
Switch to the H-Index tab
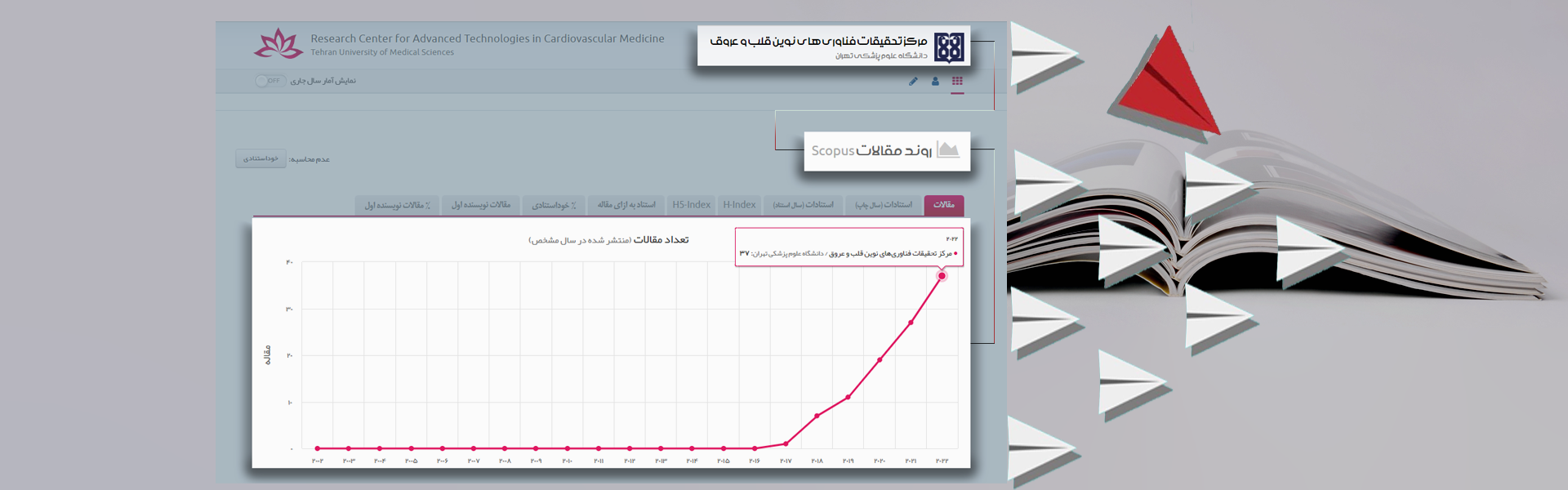[739, 205]
